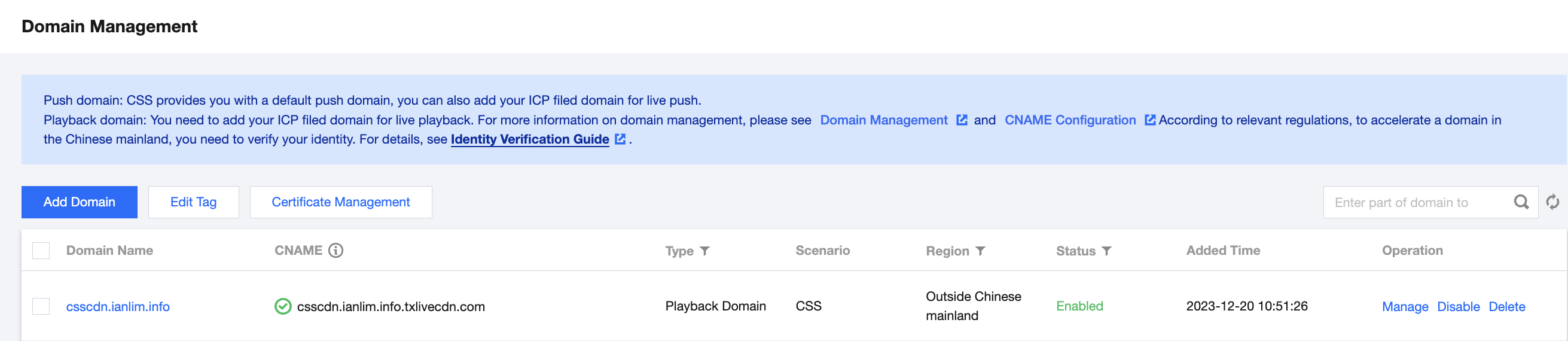Click the Added Time column header

(x=1223, y=250)
